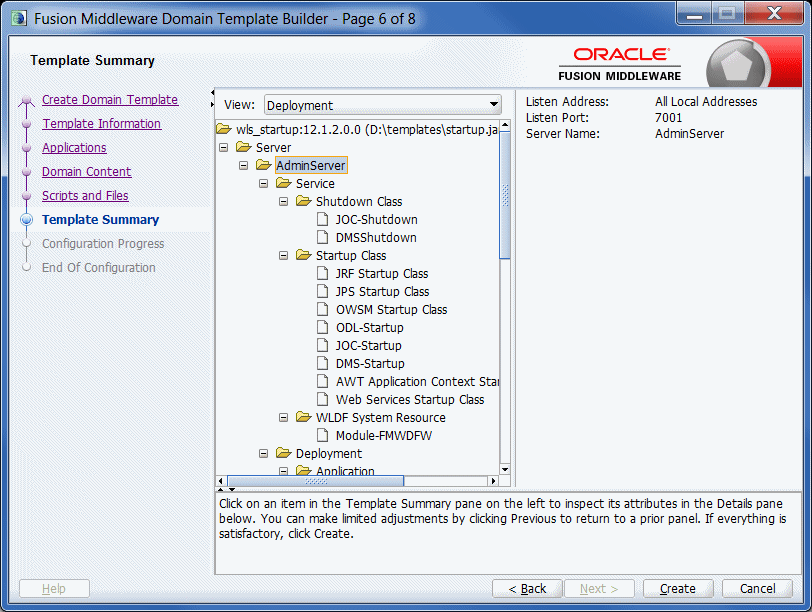Screen dimensions: 812x612
Task: Click the Back button
Action: coord(527,589)
